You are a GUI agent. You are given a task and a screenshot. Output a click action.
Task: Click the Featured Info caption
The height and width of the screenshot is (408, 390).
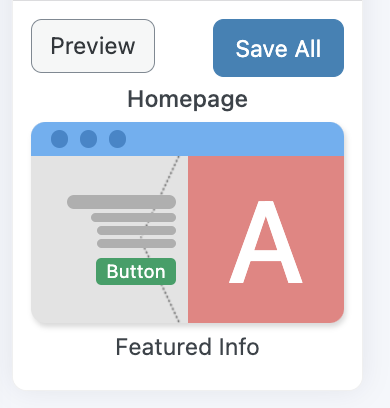tap(187, 347)
